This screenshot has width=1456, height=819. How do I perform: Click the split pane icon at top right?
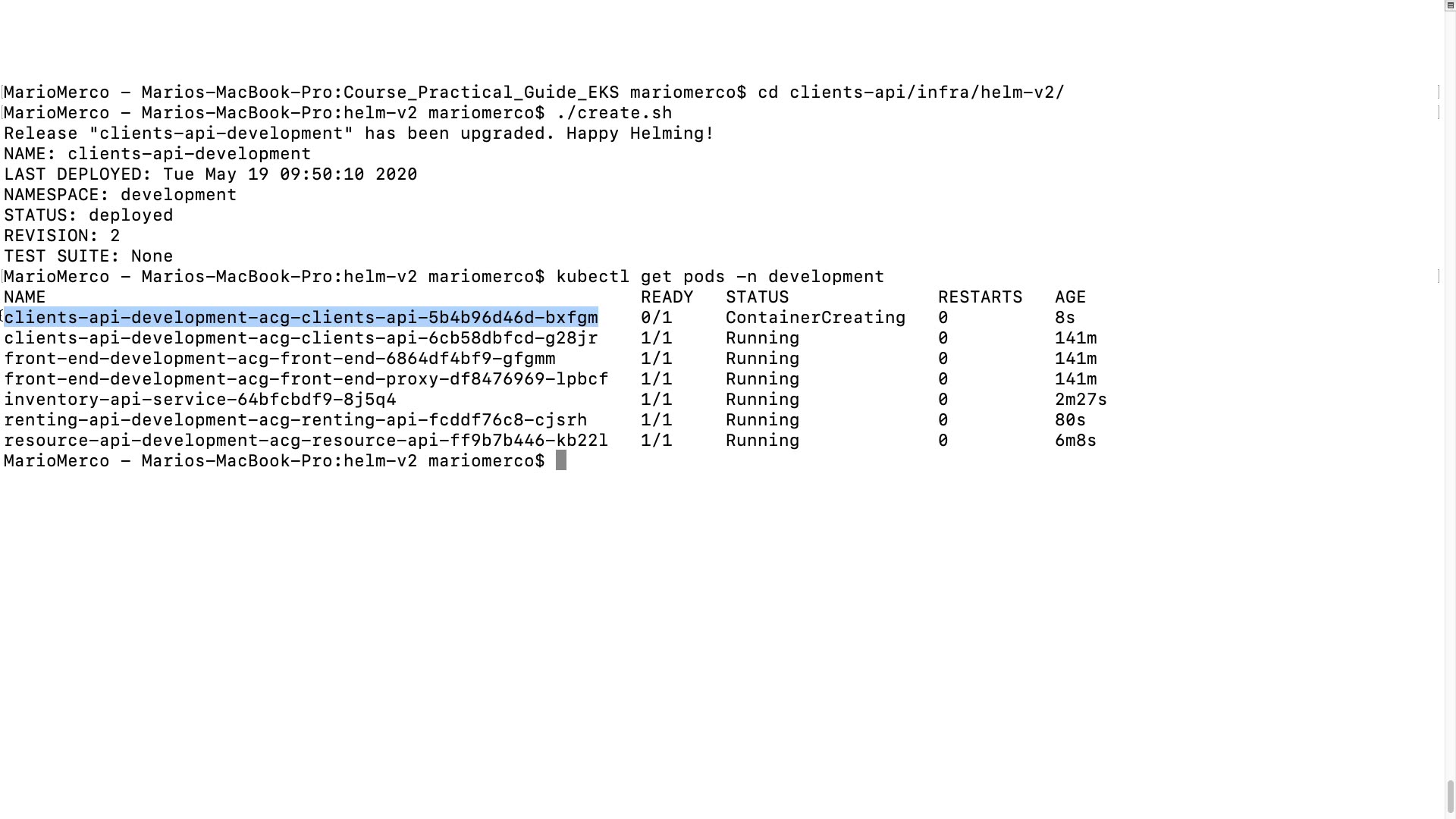coord(1450,5)
